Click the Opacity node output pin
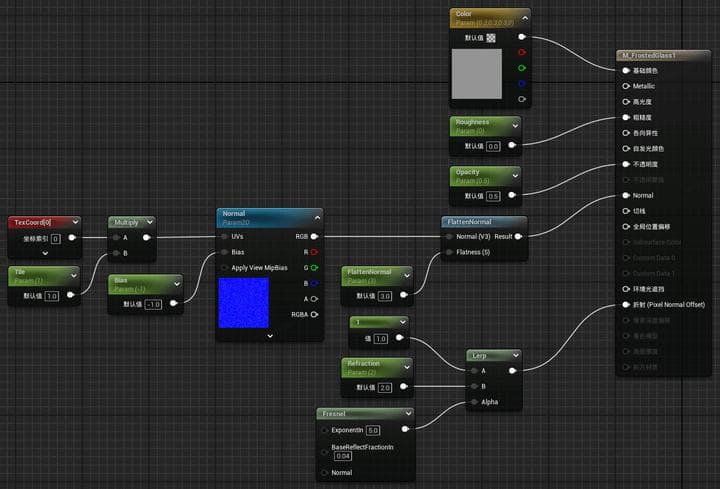Viewport: 720px width, 489px height. click(512, 195)
